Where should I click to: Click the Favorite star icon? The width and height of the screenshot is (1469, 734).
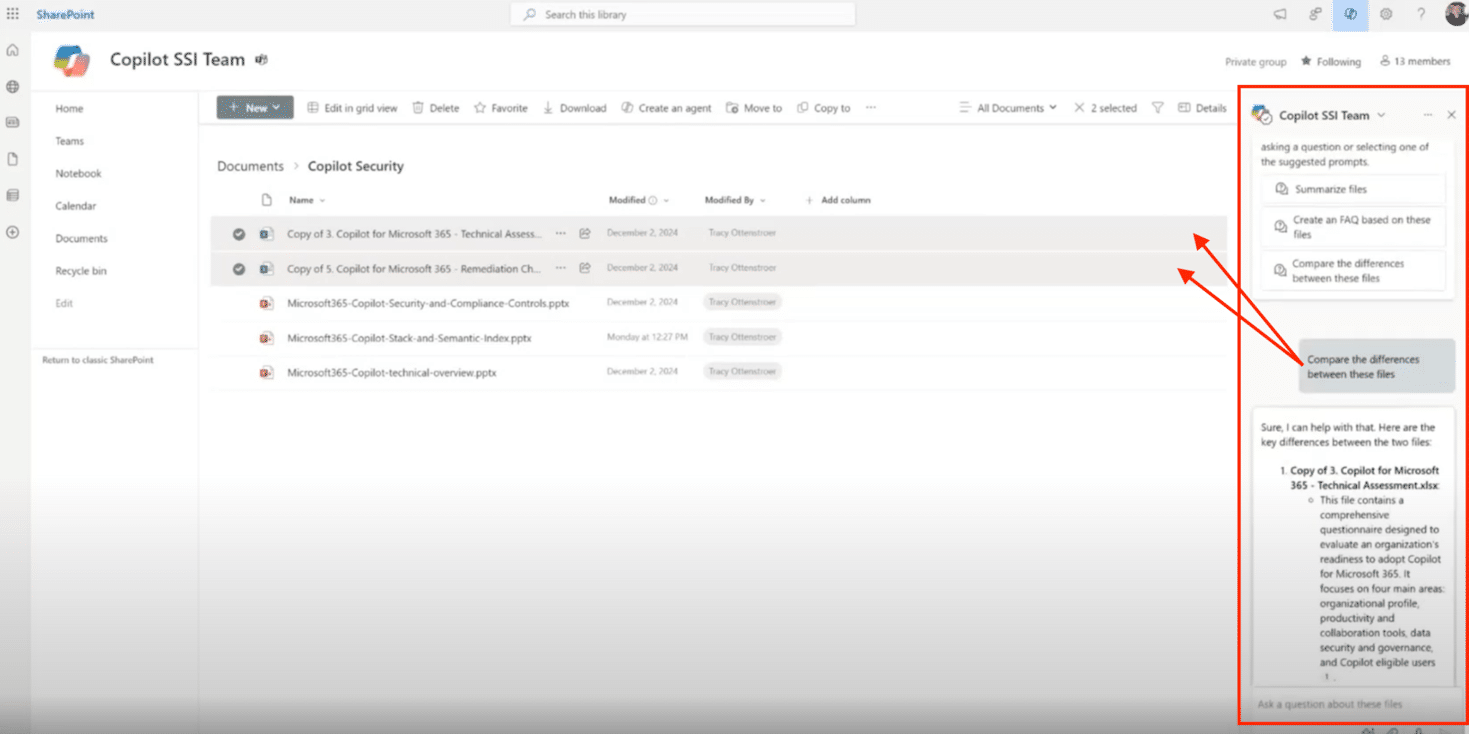coord(480,108)
